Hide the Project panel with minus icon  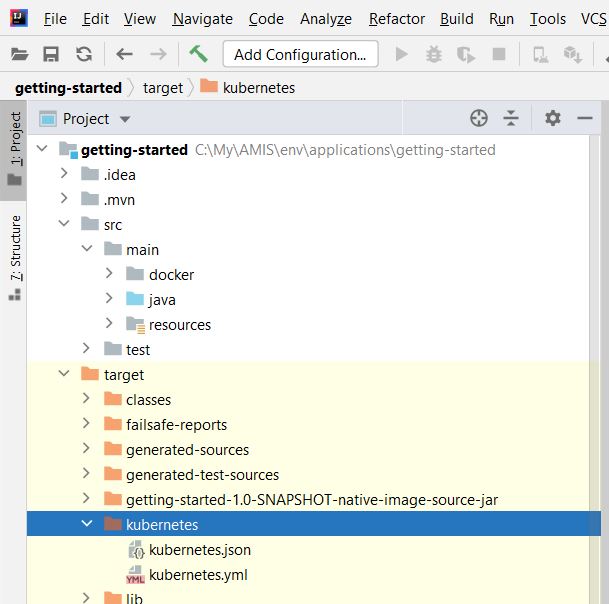[x=585, y=119]
